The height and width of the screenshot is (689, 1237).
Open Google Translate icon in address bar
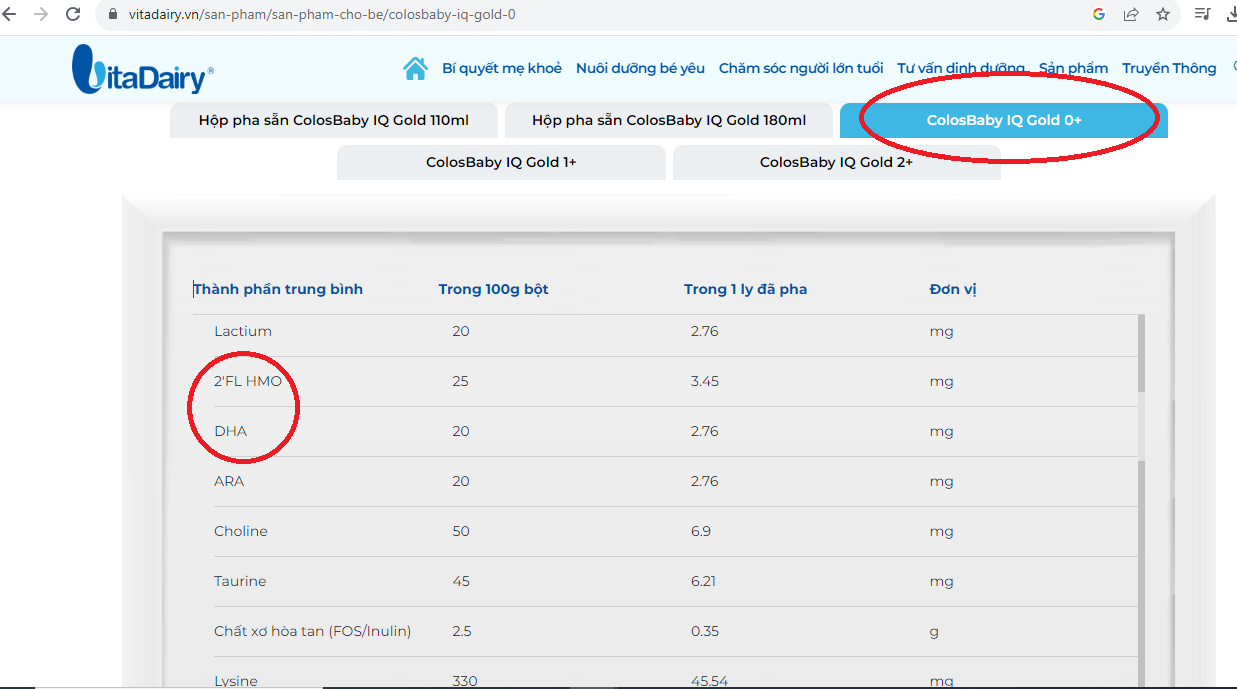click(x=1098, y=14)
